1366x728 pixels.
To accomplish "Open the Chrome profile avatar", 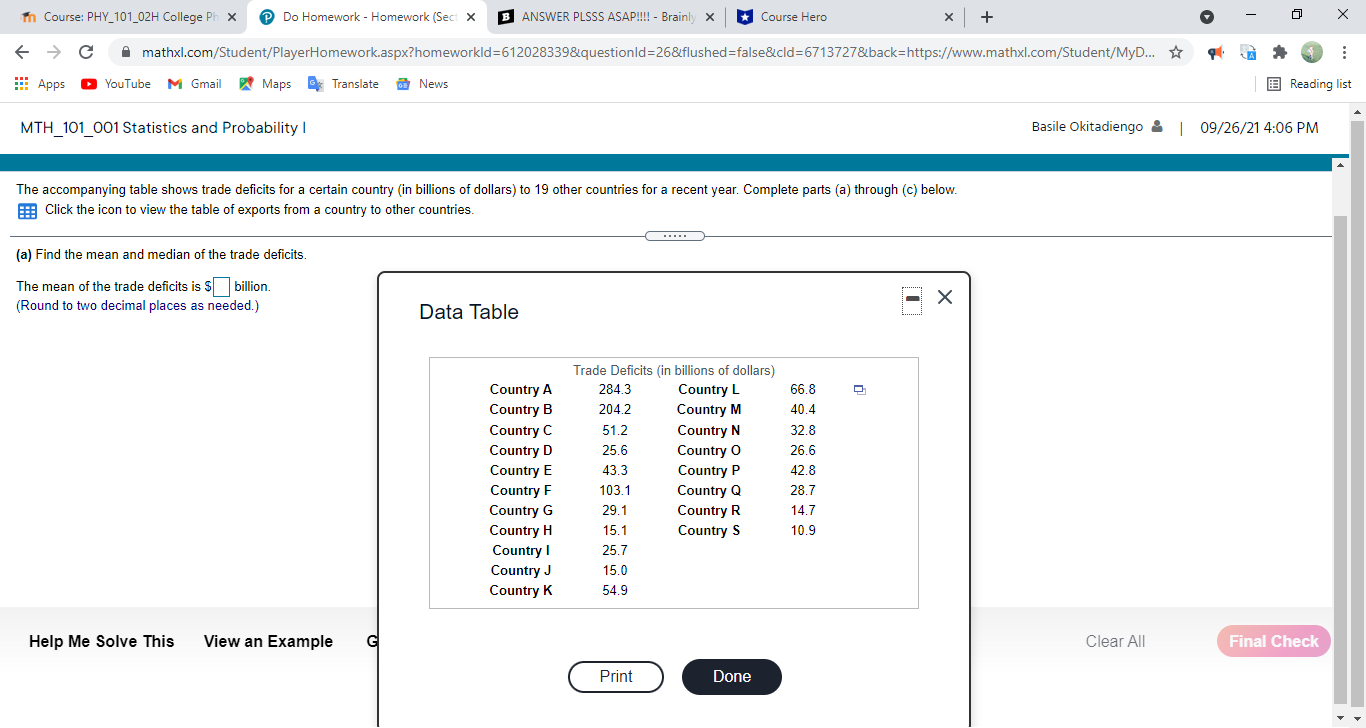I will [x=1312, y=52].
